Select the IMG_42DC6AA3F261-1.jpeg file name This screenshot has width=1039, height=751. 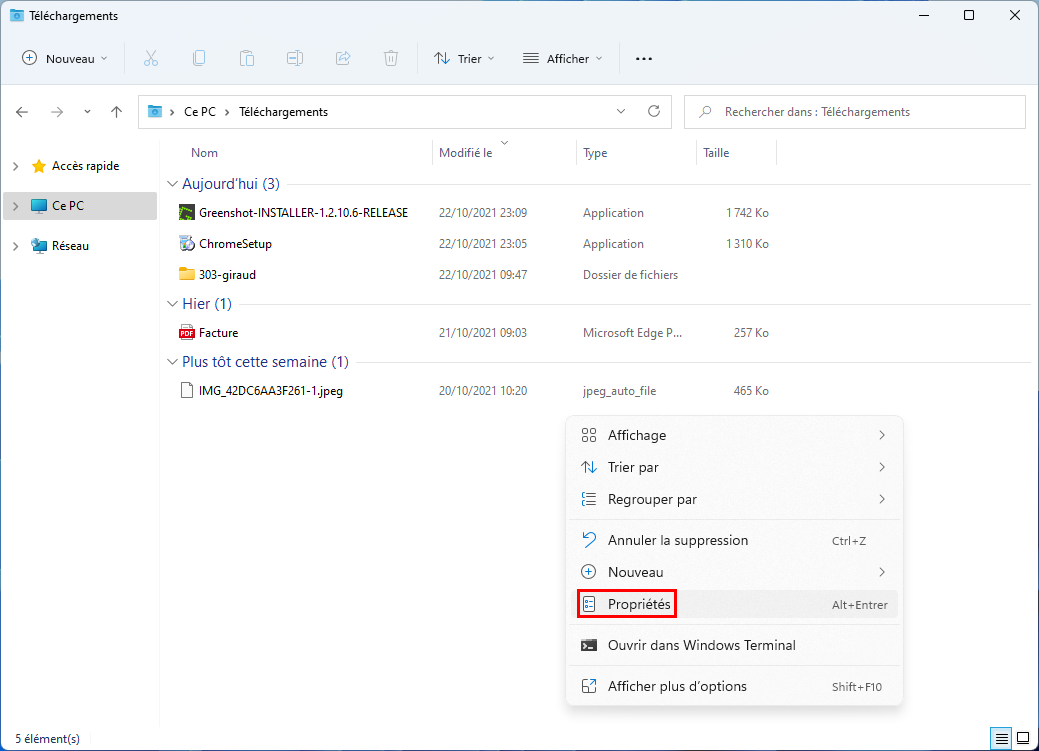click(270, 391)
